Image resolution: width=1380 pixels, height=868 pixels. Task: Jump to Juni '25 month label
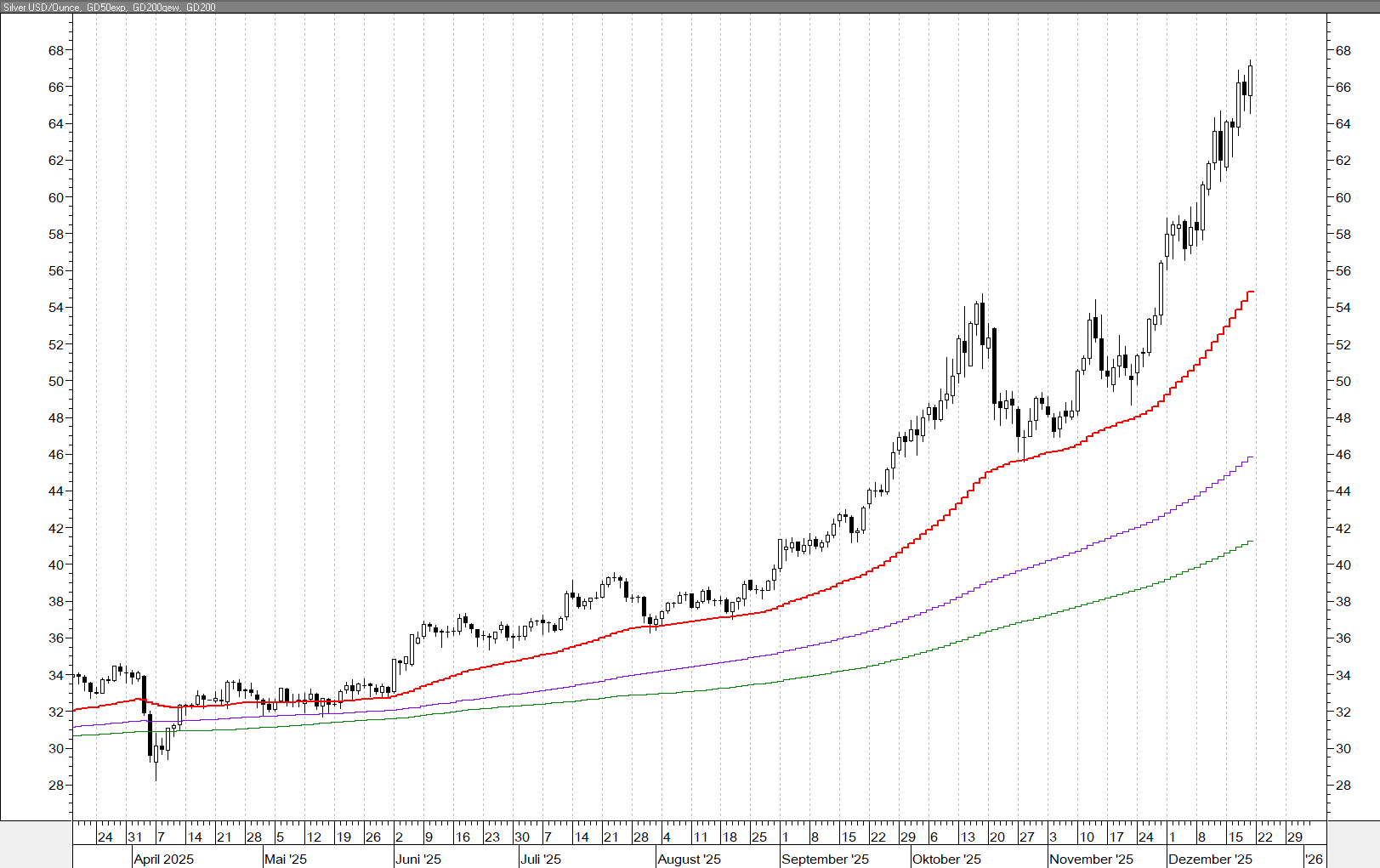click(x=418, y=859)
